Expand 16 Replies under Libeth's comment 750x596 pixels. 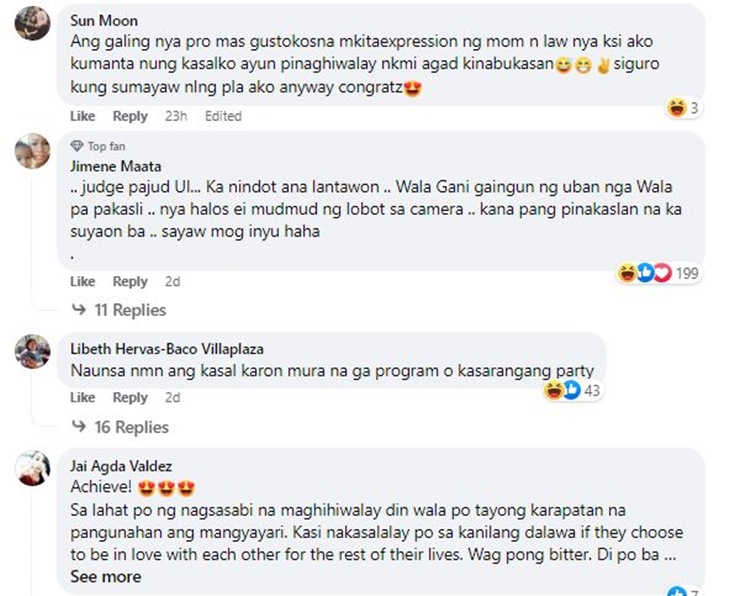click(x=129, y=427)
